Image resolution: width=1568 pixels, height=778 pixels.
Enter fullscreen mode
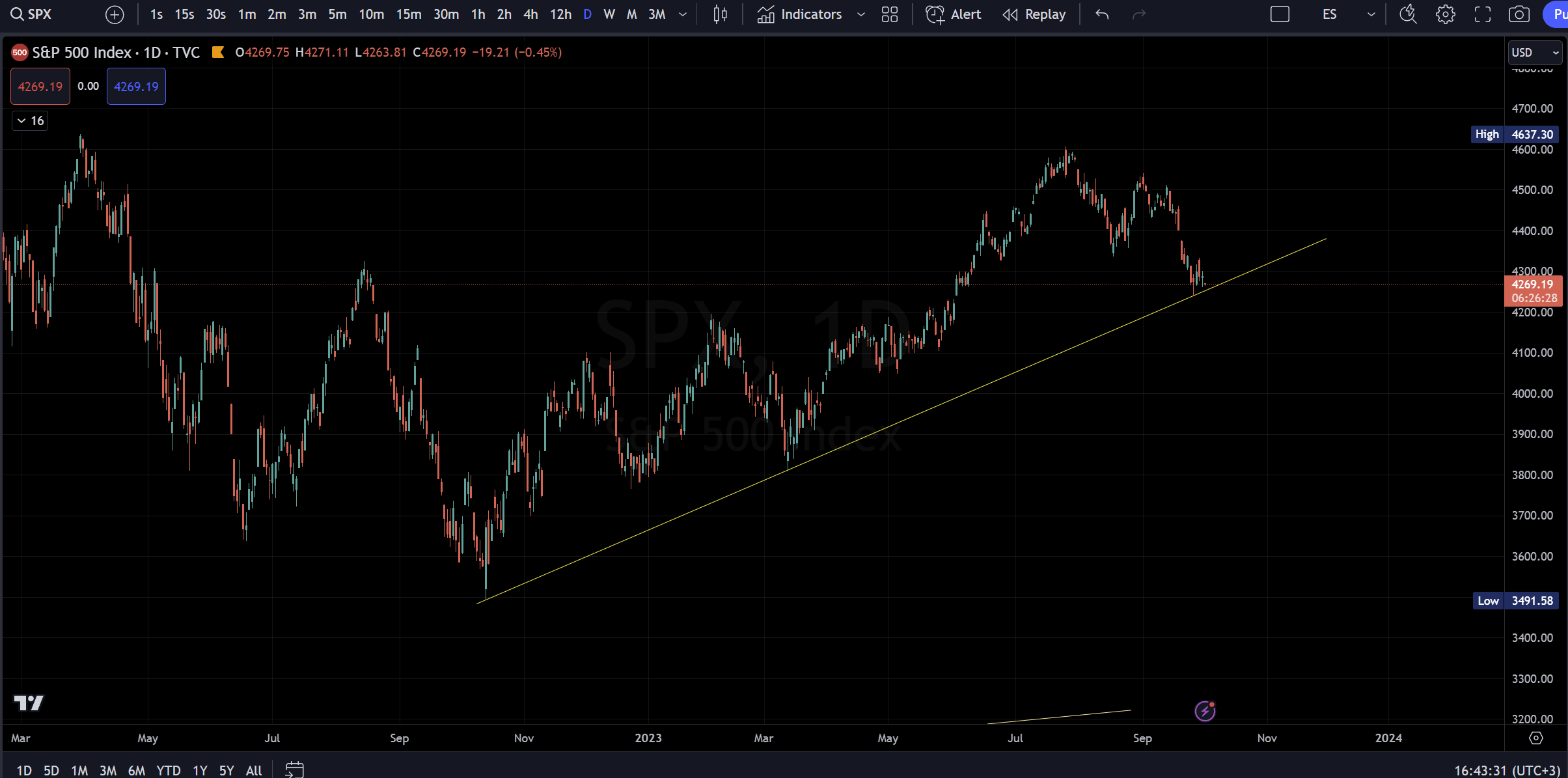tap(1483, 14)
